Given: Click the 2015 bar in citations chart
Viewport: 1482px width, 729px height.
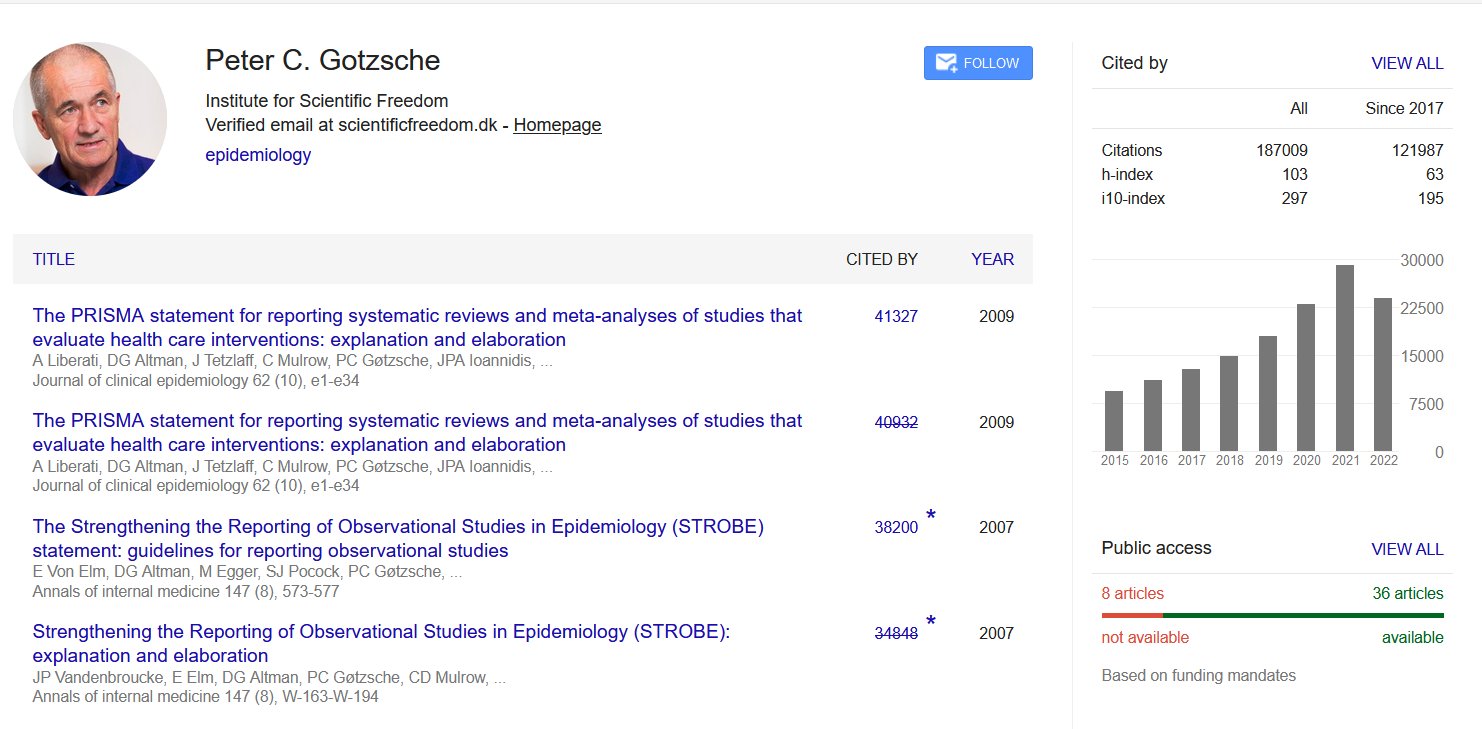Looking at the screenshot, I should (1114, 421).
